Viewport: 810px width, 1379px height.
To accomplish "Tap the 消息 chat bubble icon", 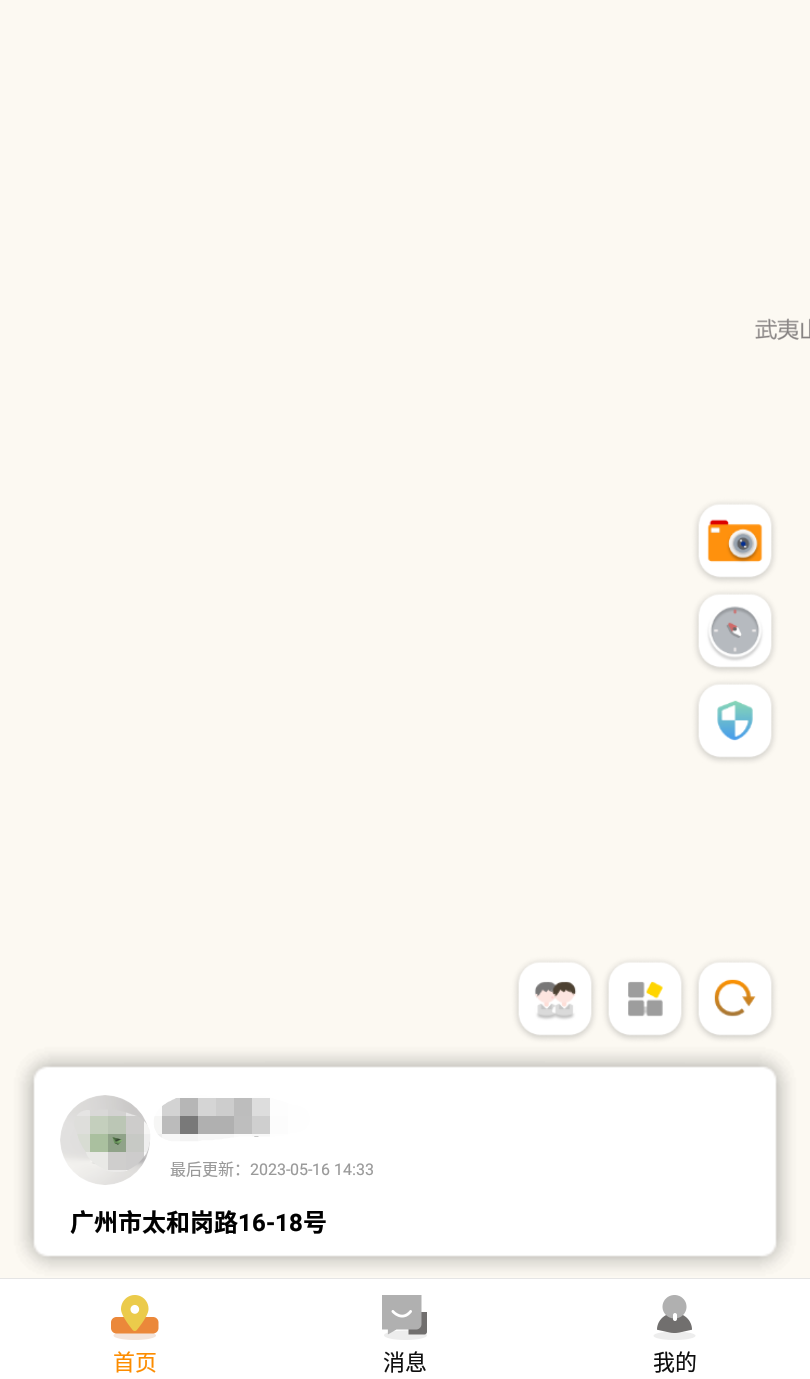I will click(x=405, y=1316).
